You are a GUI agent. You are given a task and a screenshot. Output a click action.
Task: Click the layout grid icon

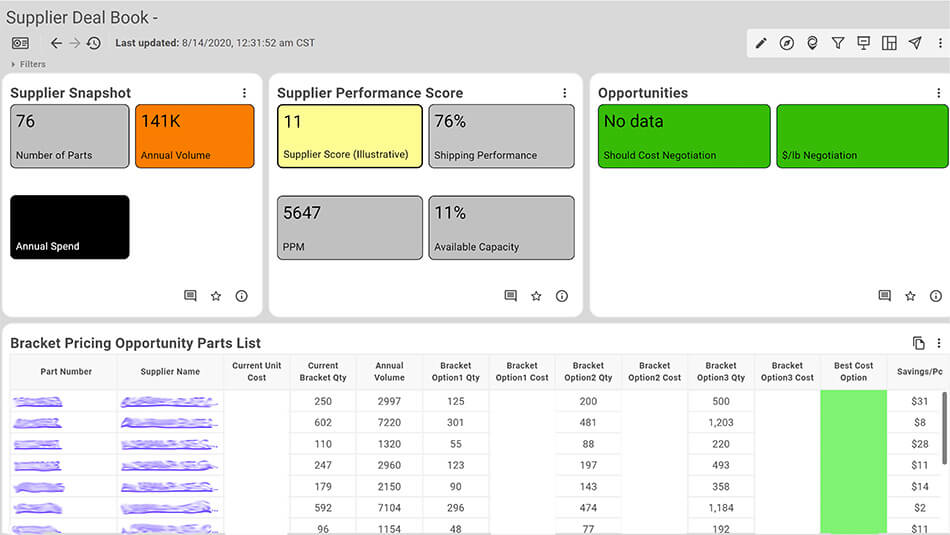(x=889, y=43)
